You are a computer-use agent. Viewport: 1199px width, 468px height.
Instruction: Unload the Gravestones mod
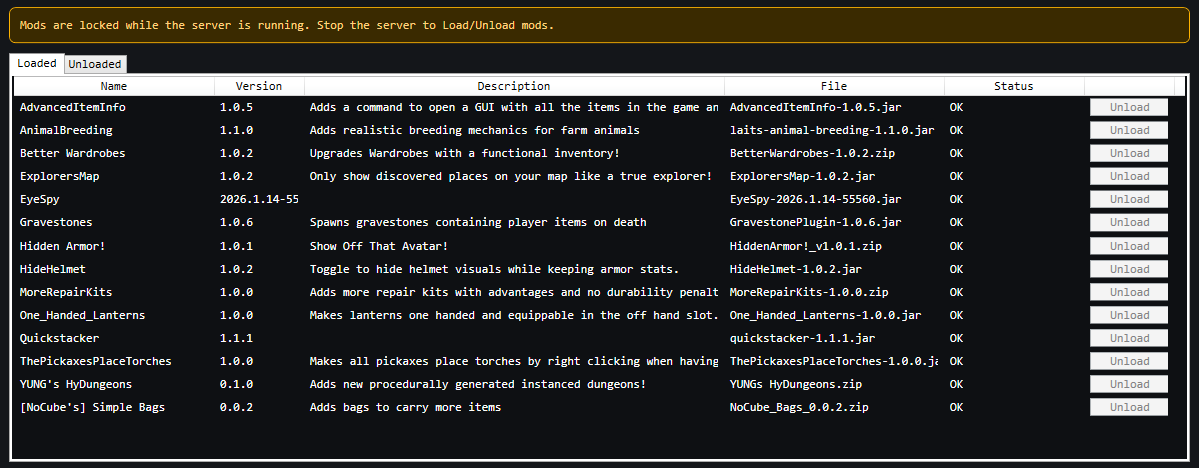(x=1129, y=223)
